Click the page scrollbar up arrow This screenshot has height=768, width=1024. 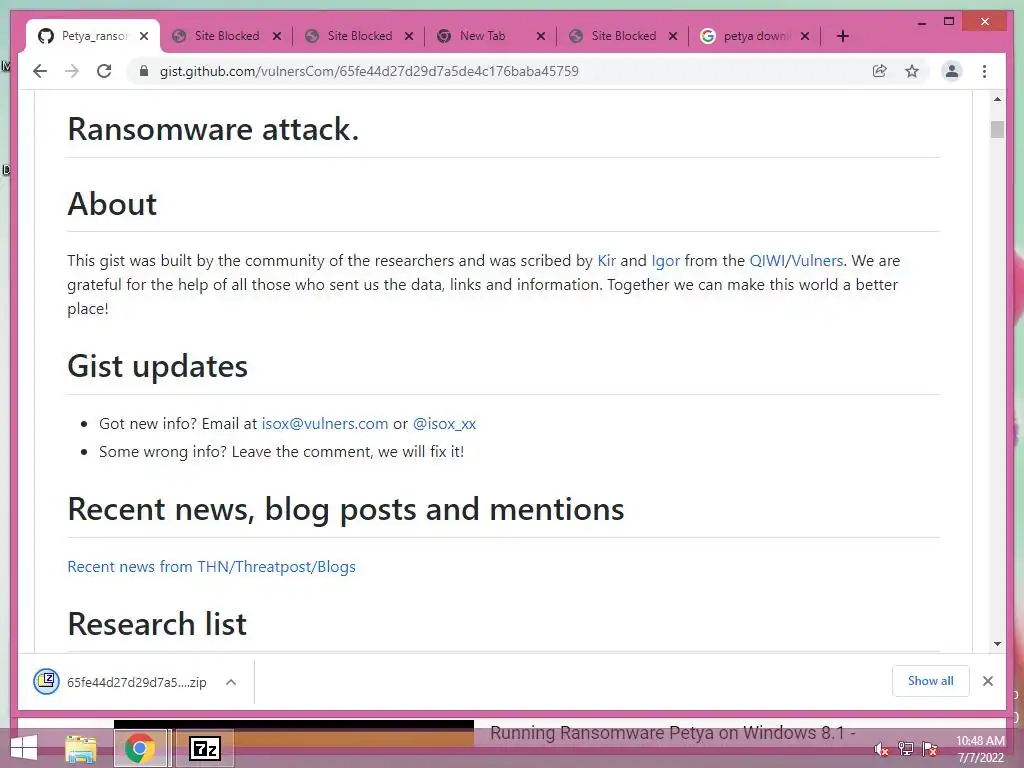997,99
